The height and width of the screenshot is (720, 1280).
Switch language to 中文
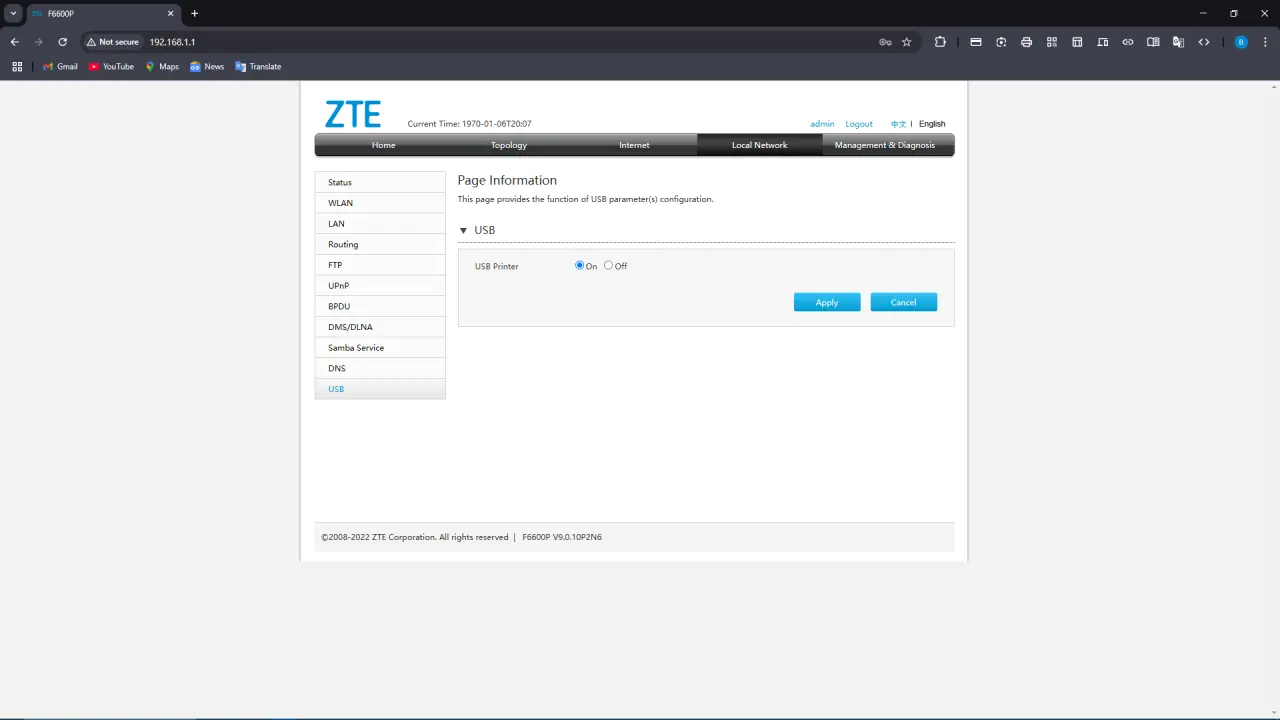[898, 124]
